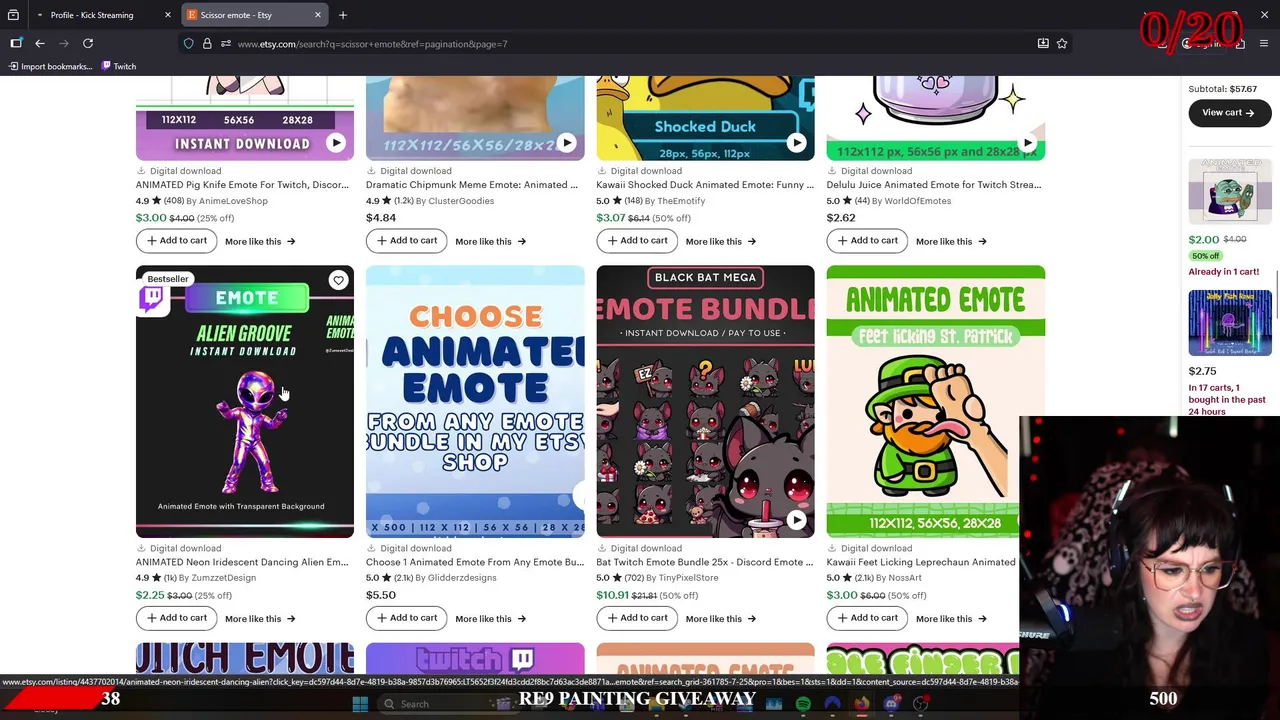
Task: Open Delulu Juice Animated Emote title link
Action: pyautogui.click(x=934, y=184)
